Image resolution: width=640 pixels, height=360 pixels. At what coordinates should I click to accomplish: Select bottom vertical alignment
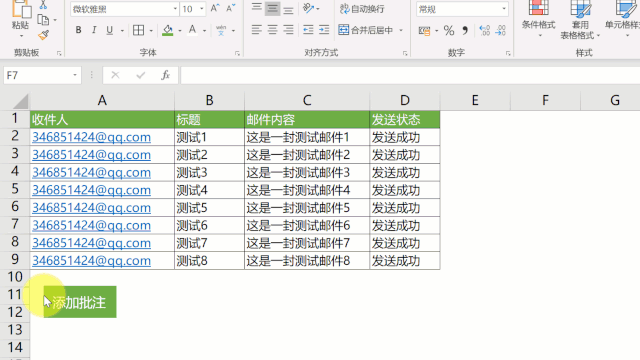(x=288, y=9)
